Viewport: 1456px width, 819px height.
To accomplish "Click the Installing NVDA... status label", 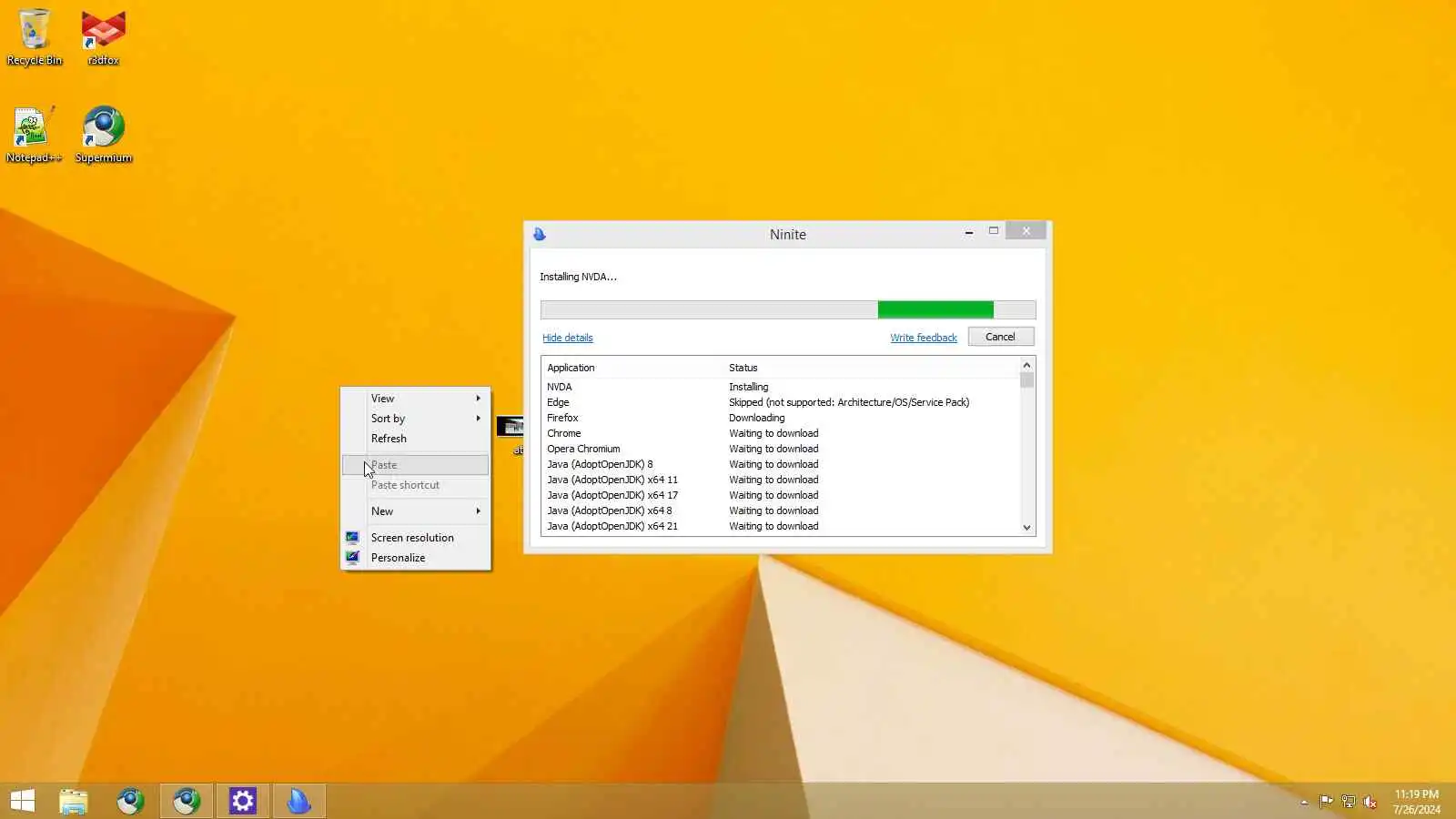I will point(578,277).
